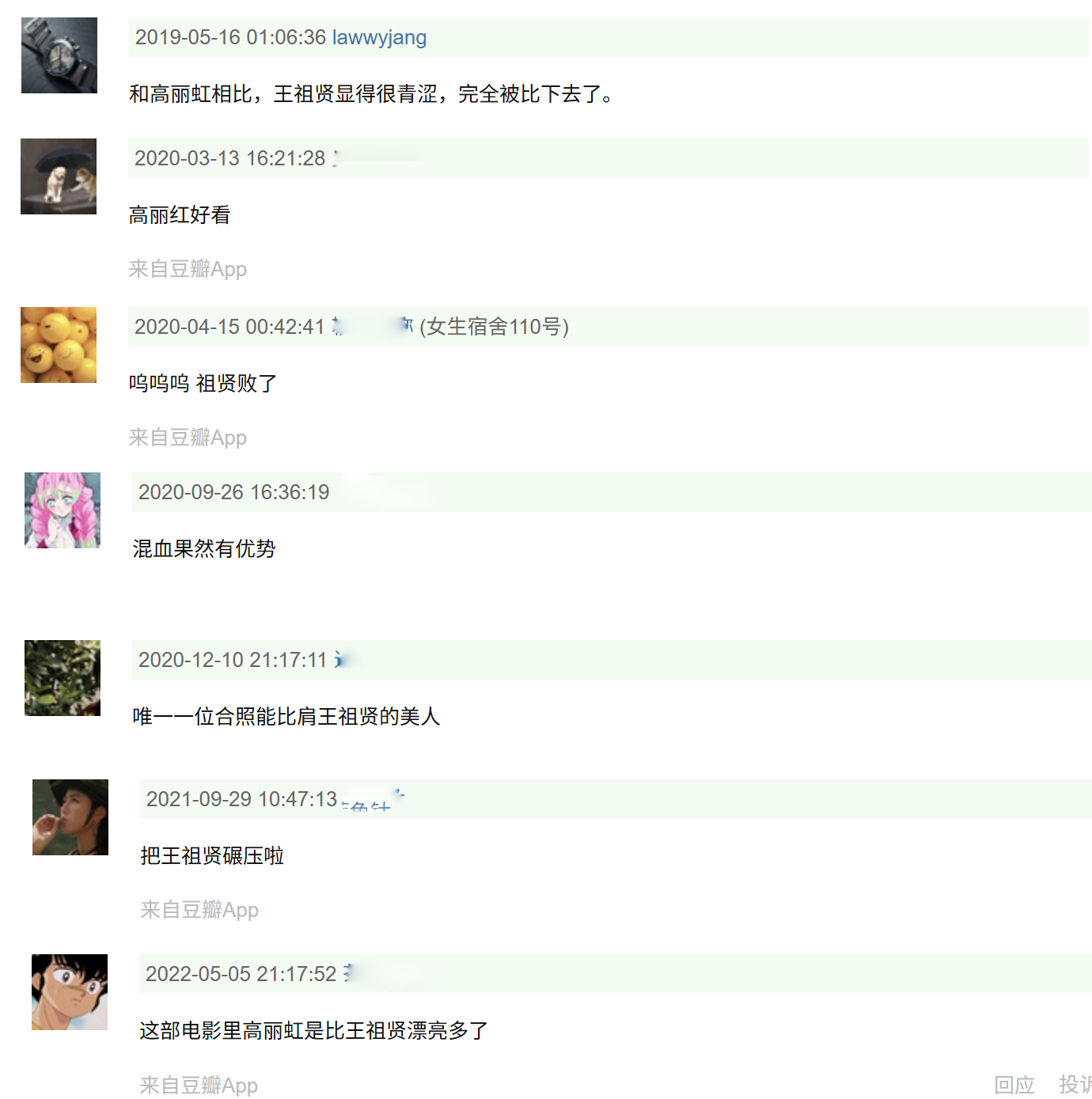Click 回应 reply link at bottom
Viewport: 1092px width, 1099px height.
[1014, 1085]
